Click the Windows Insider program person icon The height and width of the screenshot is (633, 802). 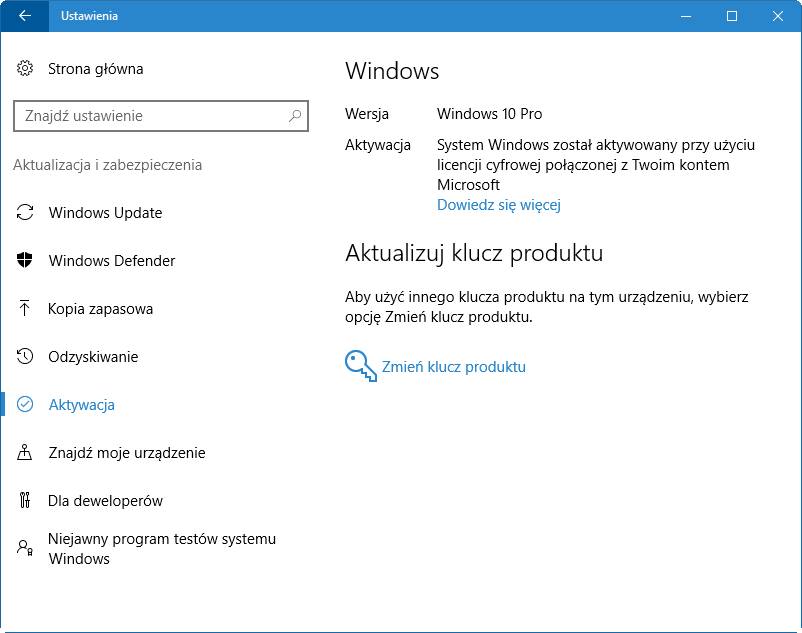pyautogui.click(x=25, y=548)
